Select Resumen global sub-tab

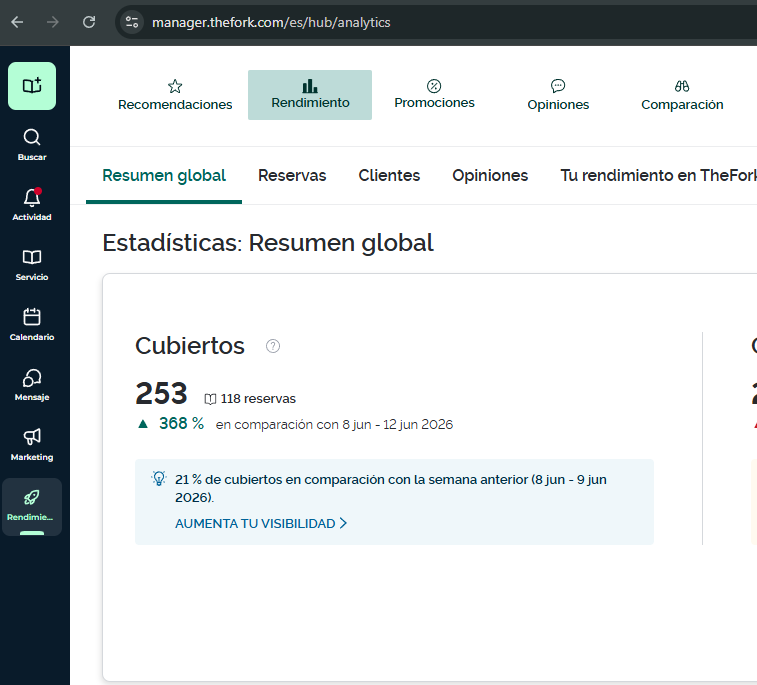coord(164,176)
